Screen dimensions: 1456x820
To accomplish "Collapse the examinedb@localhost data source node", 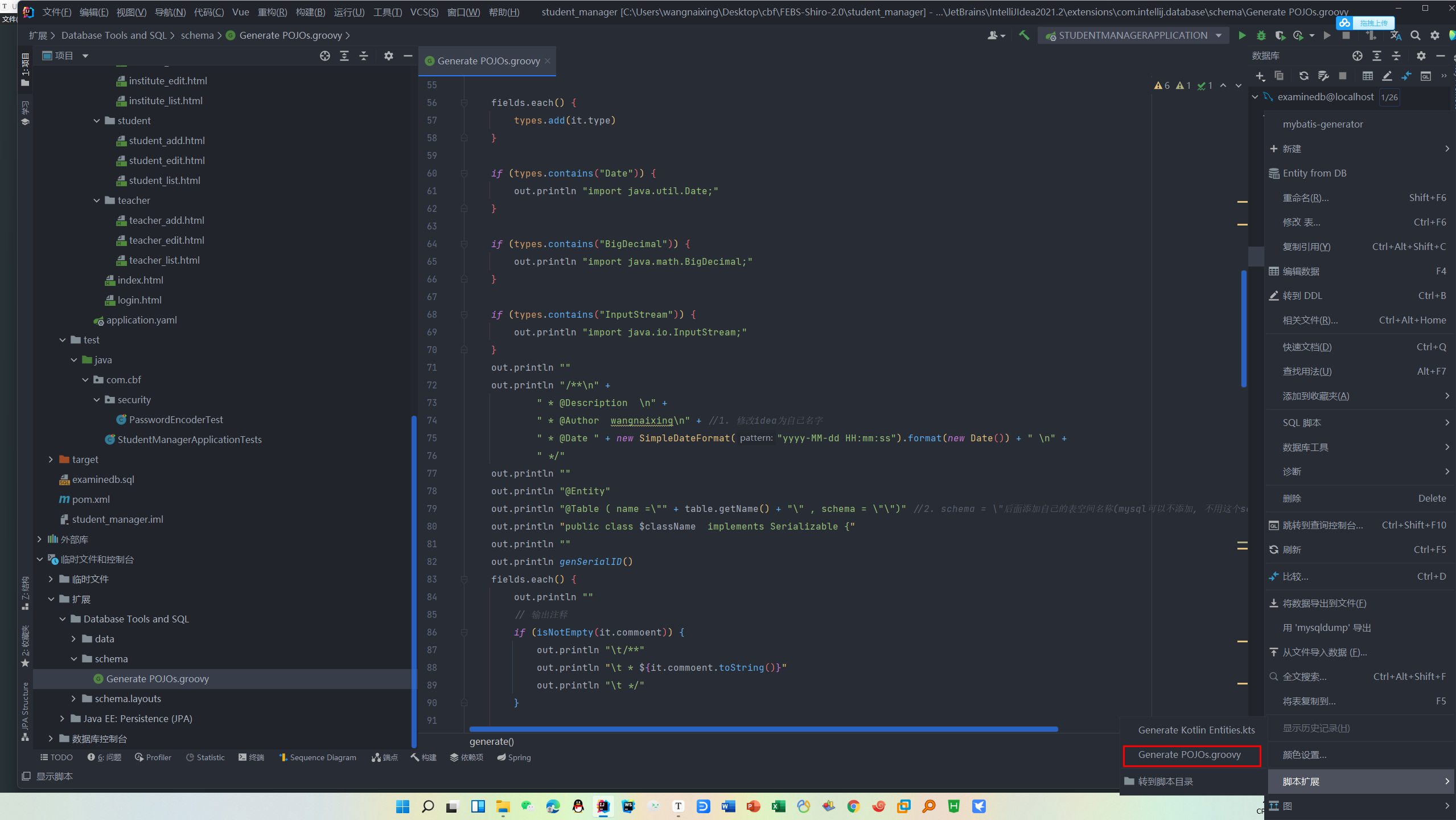I will (x=1255, y=97).
